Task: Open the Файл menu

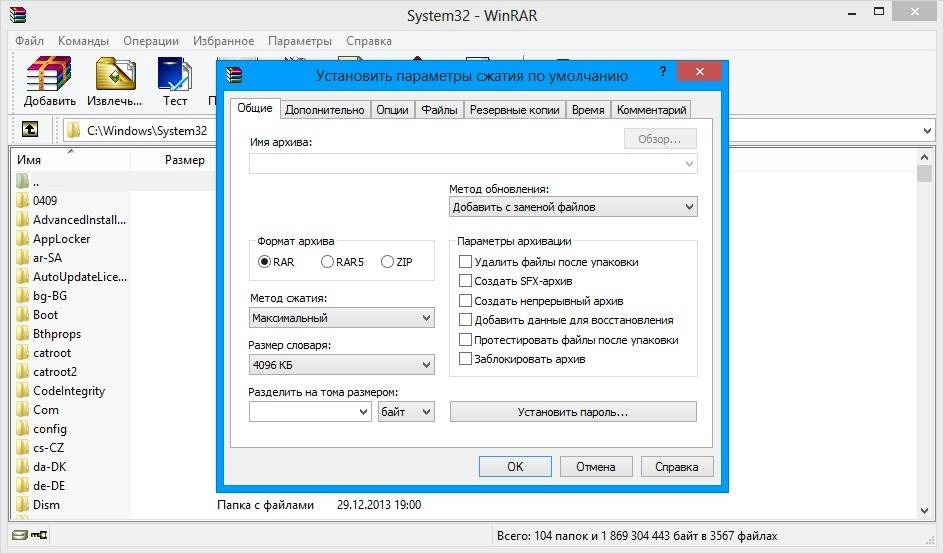Action: 30,40
